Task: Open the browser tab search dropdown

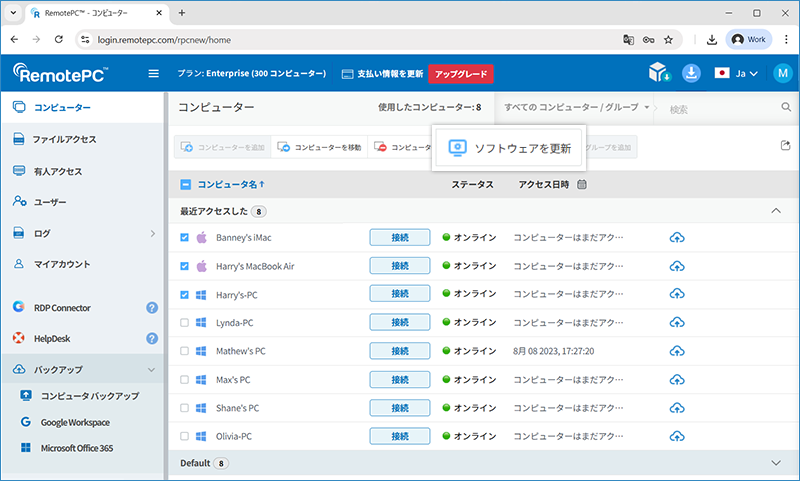Action: (13, 13)
